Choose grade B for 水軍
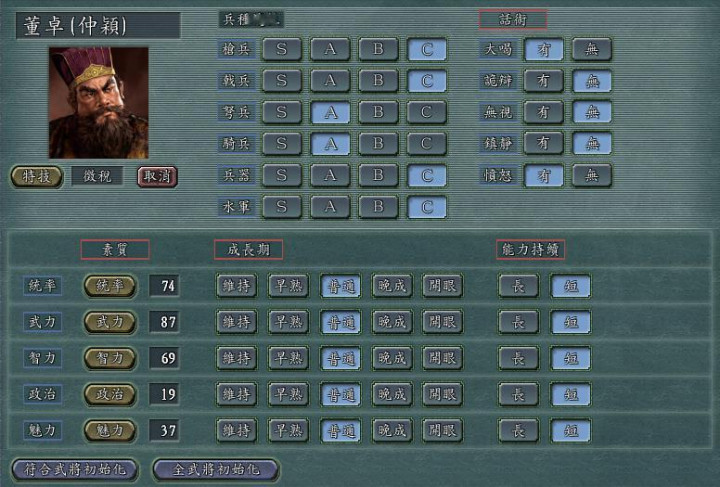720x487 pixels. pos(378,207)
